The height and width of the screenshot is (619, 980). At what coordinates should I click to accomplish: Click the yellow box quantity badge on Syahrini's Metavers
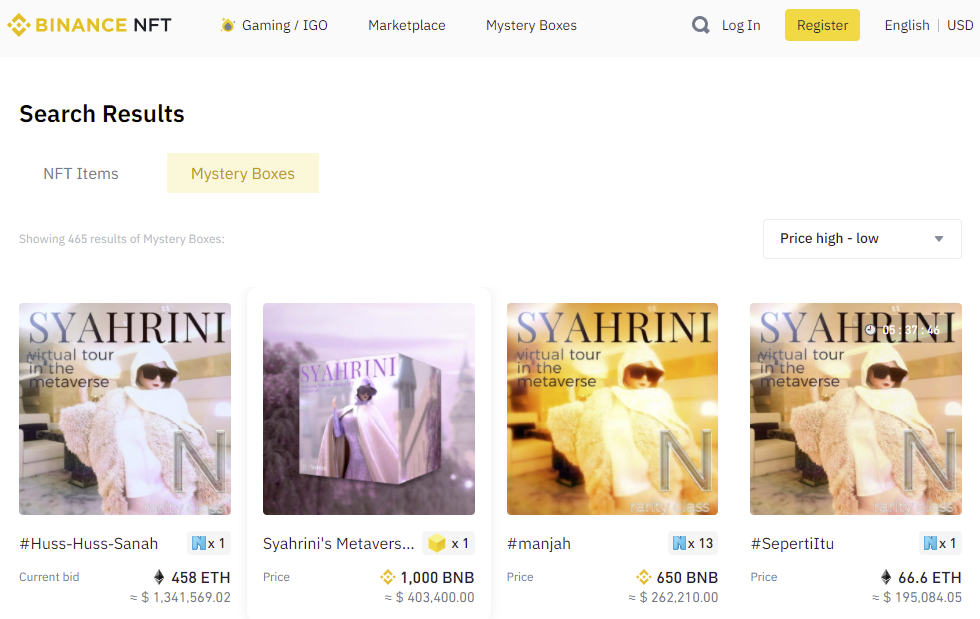click(x=448, y=543)
